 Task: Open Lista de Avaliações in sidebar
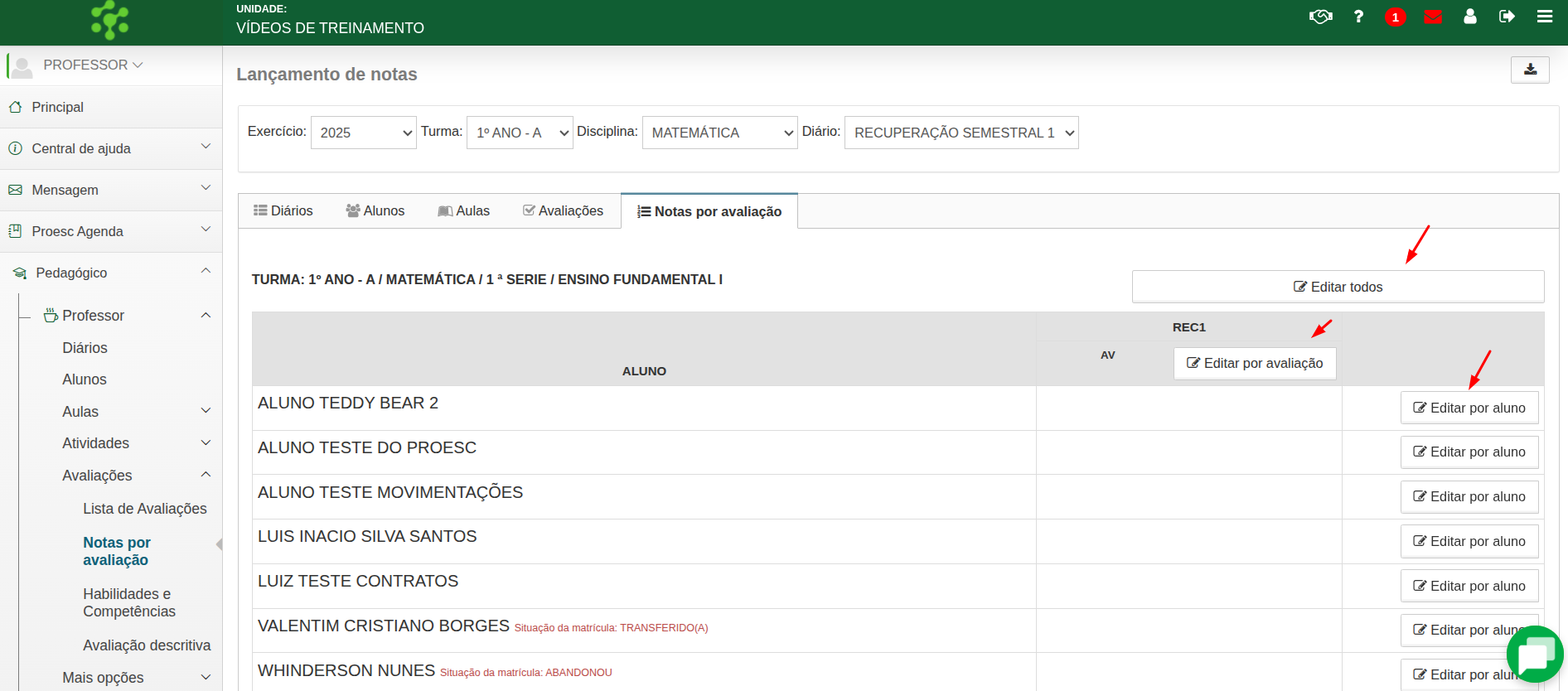[144, 509]
